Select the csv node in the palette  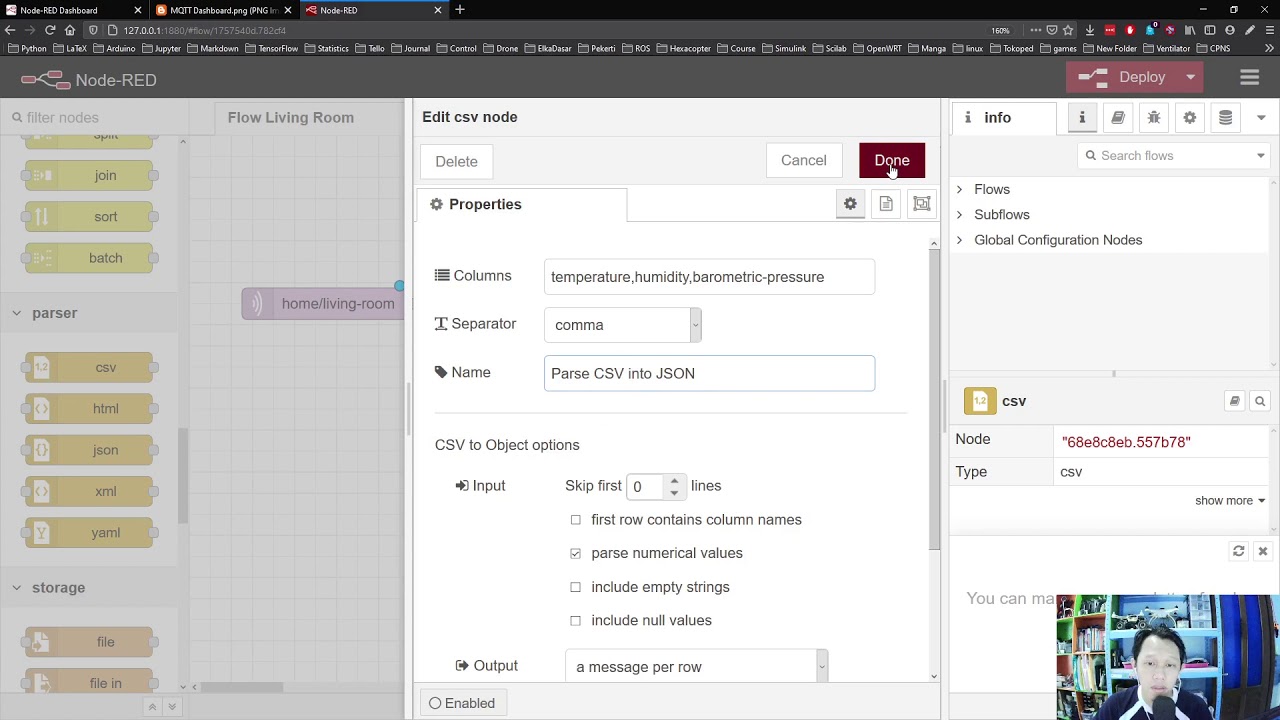pyautogui.click(x=90, y=367)
